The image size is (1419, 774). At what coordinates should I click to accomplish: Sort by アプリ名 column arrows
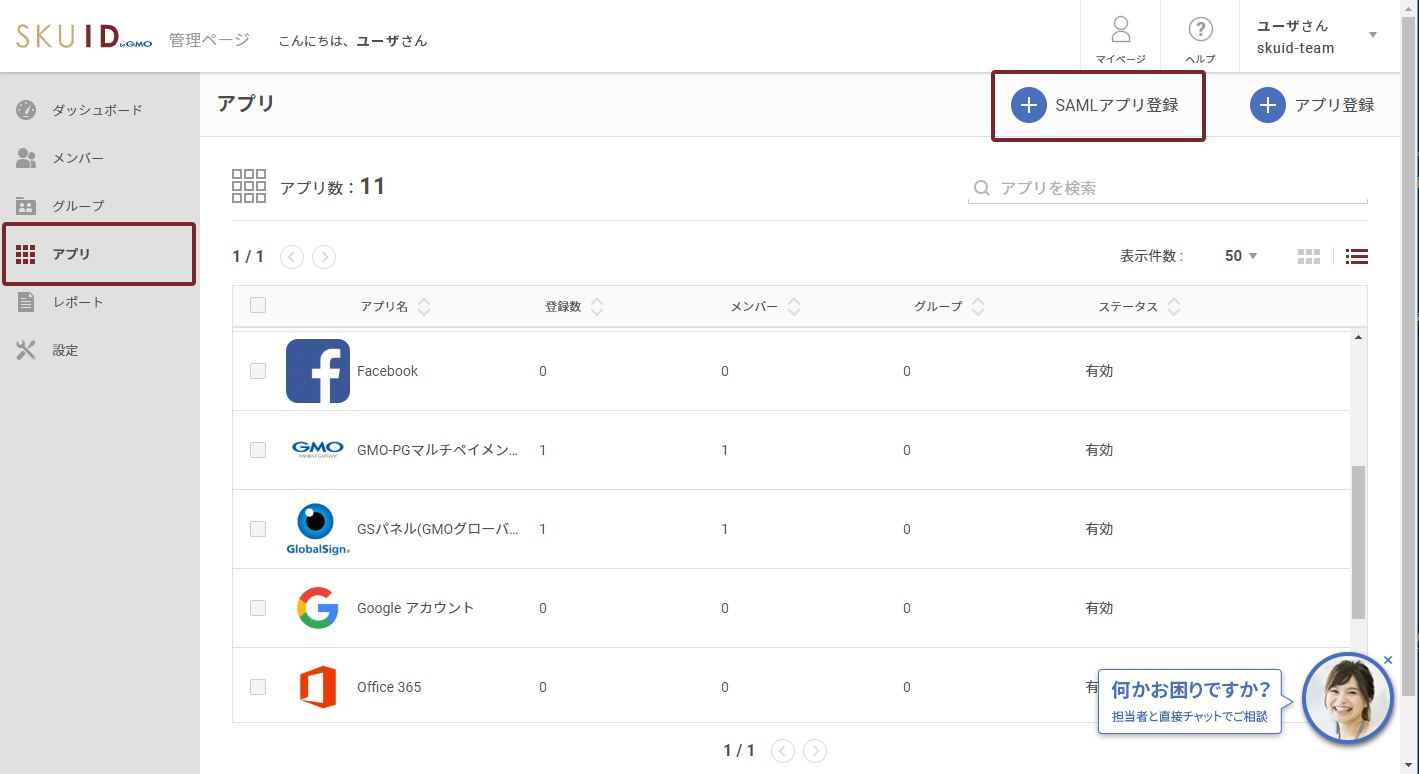tap(424, 307)
